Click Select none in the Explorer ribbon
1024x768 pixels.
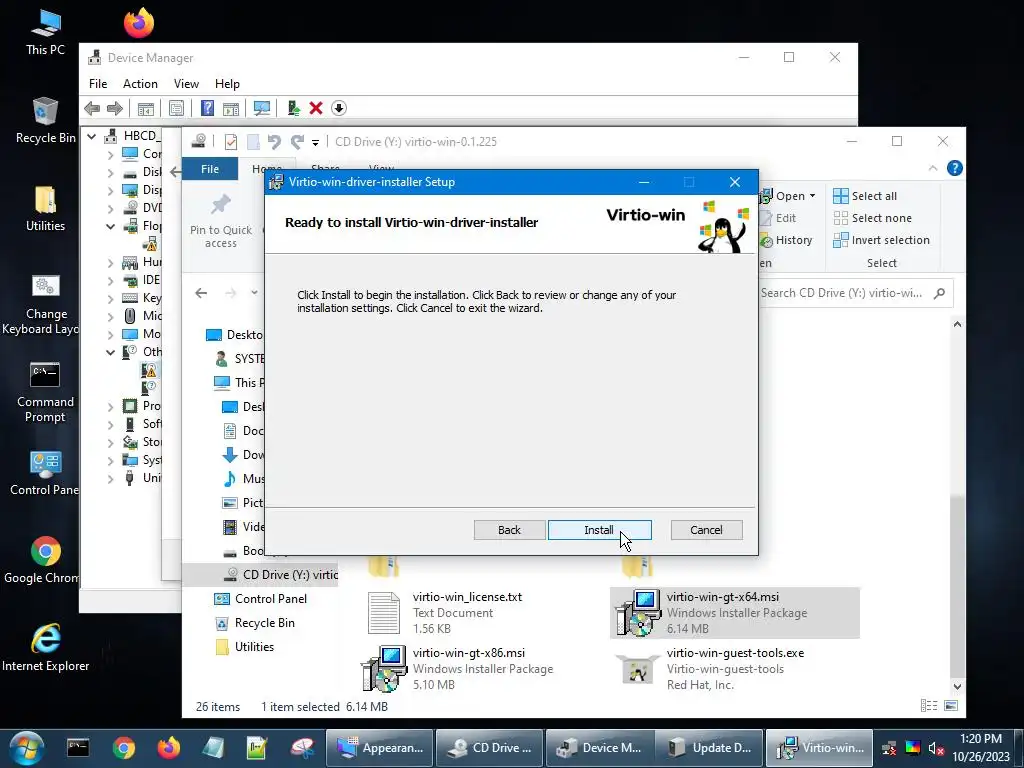pos(872,218)
